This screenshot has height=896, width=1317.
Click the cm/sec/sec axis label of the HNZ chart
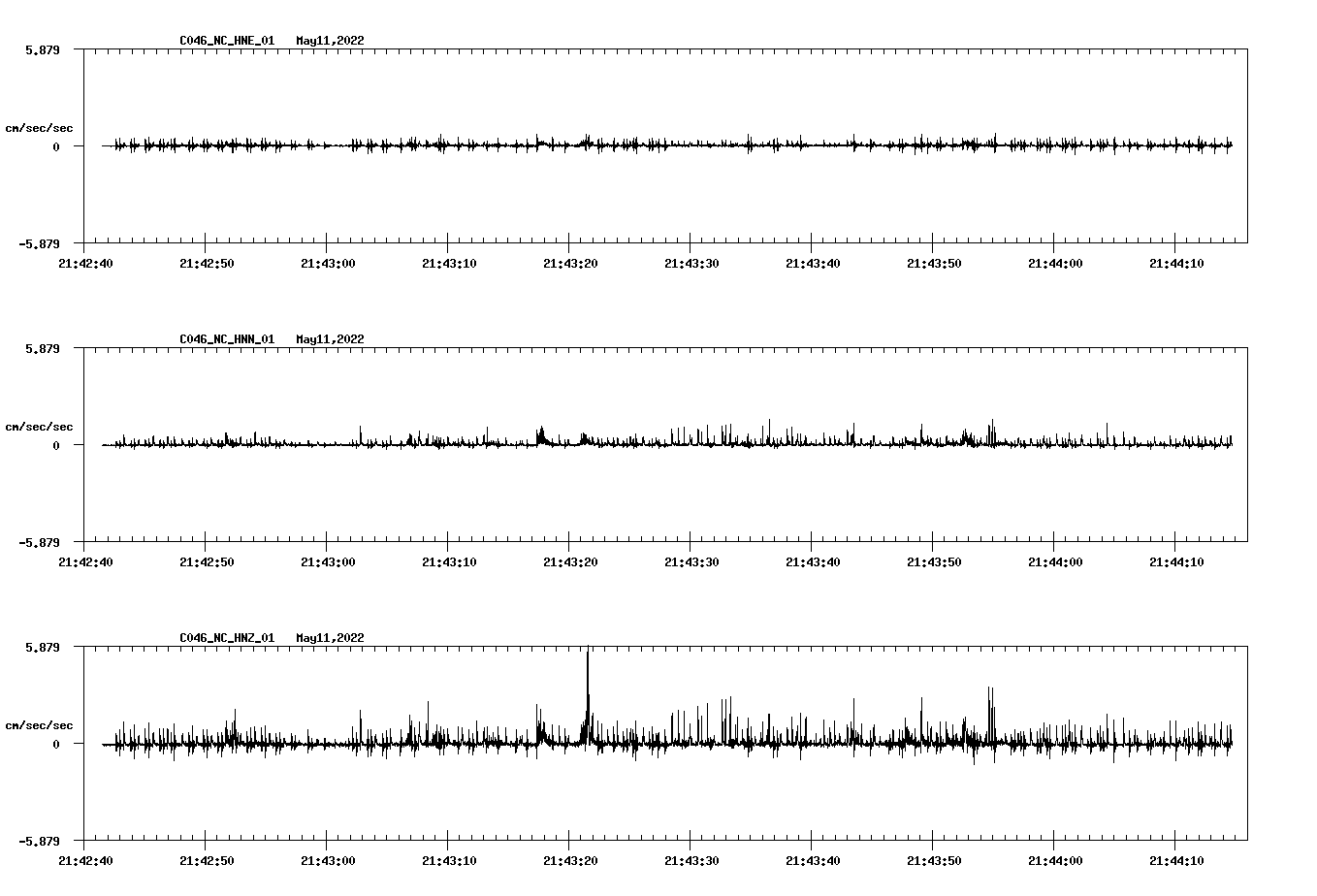point(39,725)
